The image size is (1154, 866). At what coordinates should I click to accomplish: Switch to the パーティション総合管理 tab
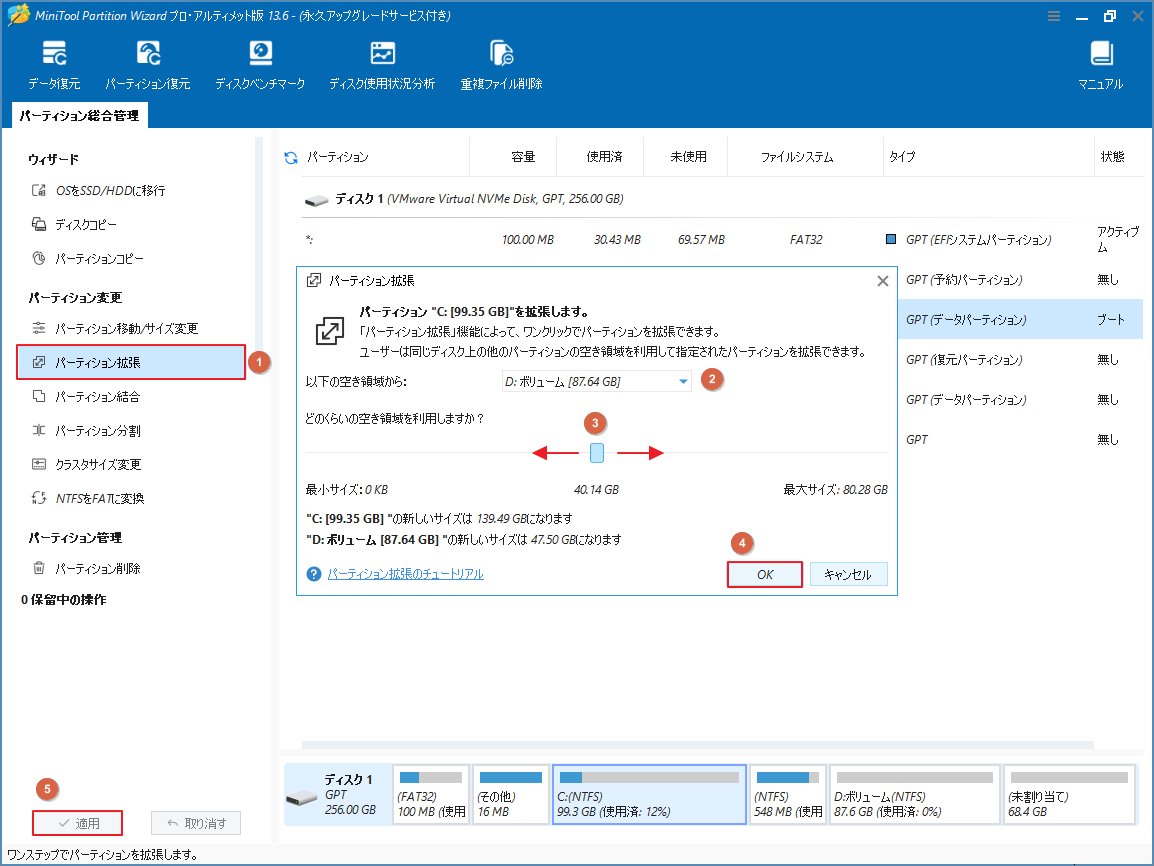click(x=79, y=116)
